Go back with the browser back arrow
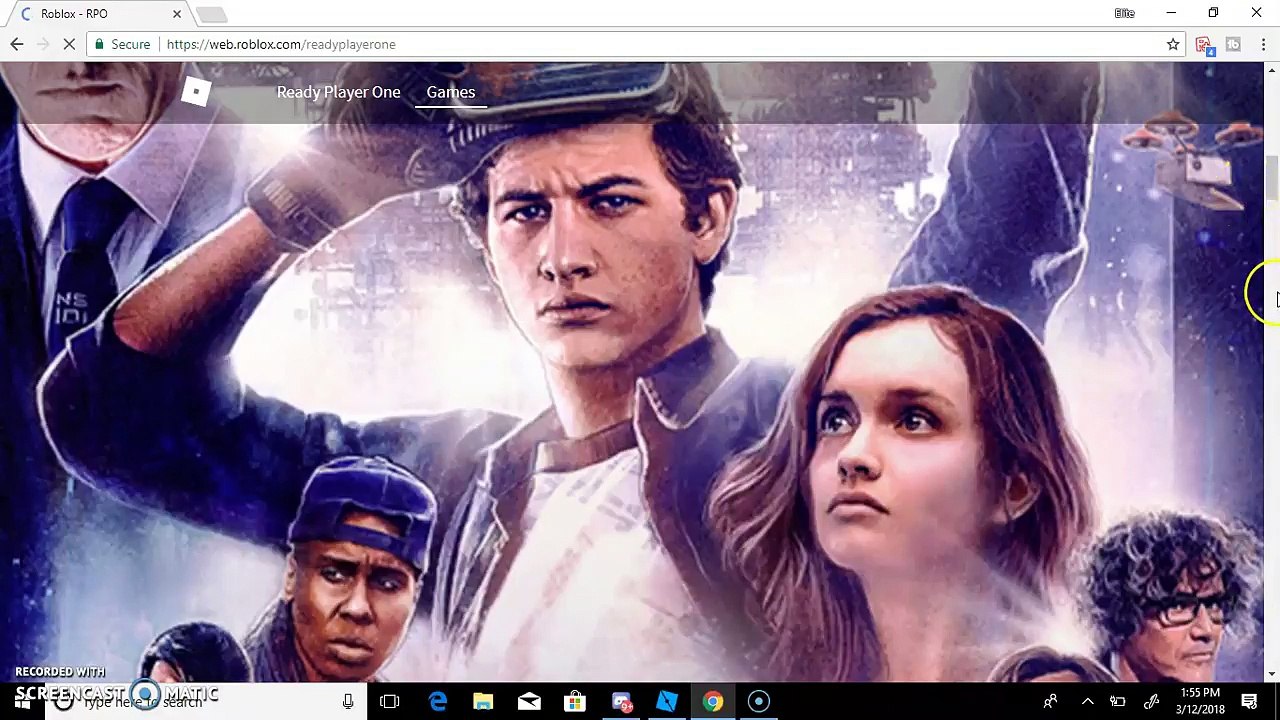Viewport: 1280px width, 720px height. pos(17,44)
